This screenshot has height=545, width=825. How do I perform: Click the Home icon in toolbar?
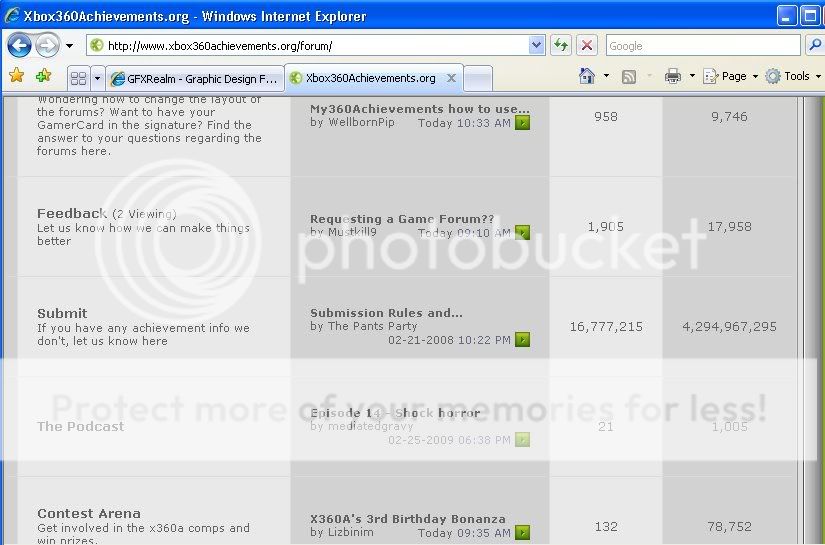click(587, 76)
